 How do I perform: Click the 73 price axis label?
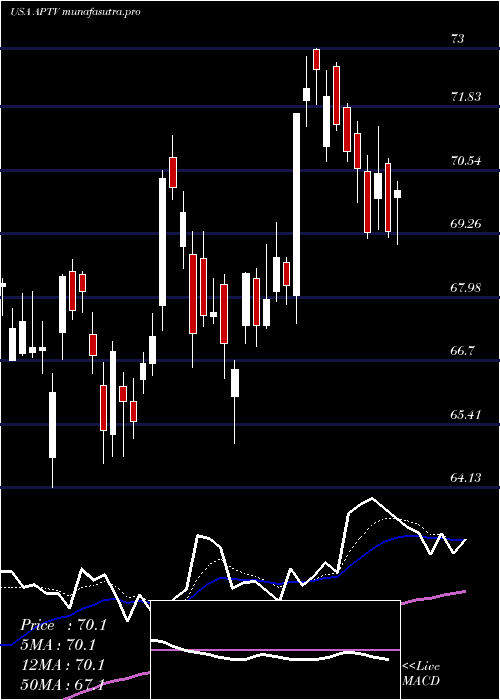coord(457,39)
